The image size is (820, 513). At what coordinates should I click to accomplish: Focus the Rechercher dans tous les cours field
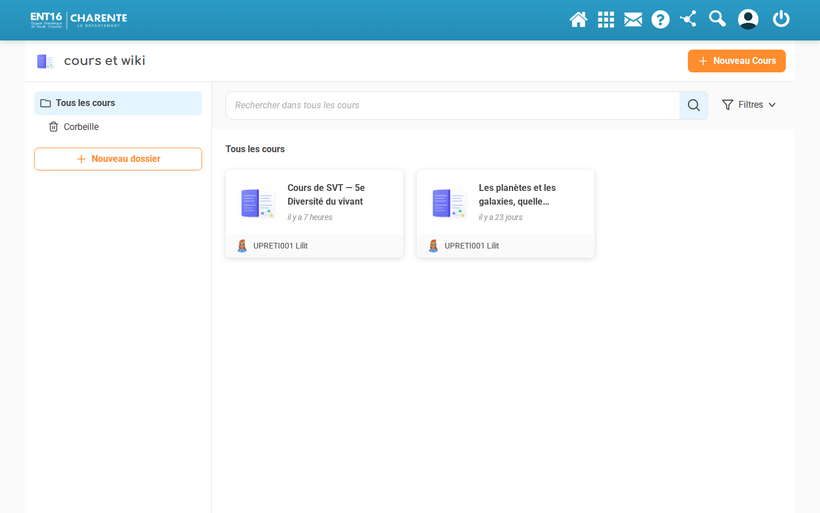click(x=452, y=105)
